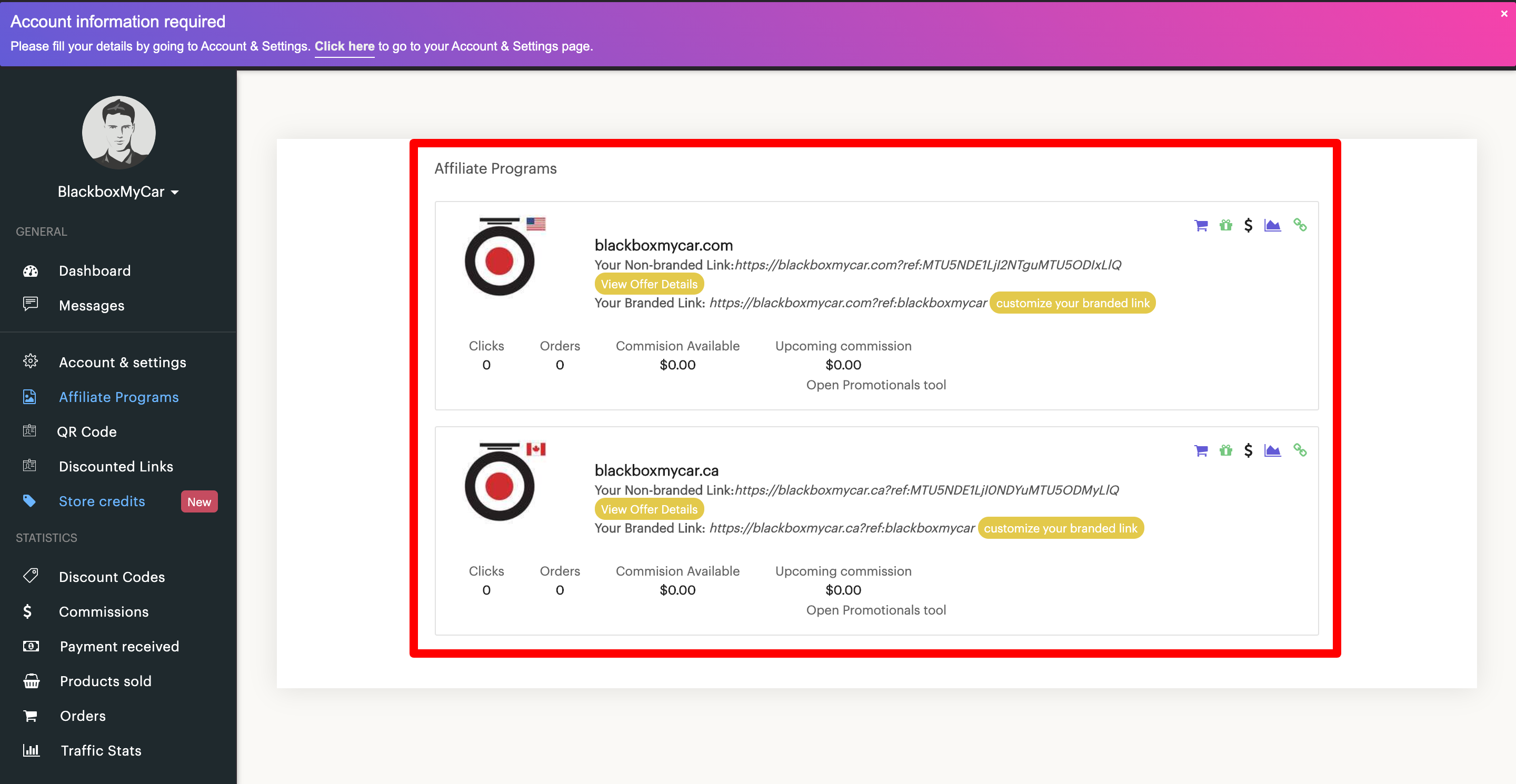Open the QR Code menu item
Screen dimensions: 1516x784
tap(86, 431)
